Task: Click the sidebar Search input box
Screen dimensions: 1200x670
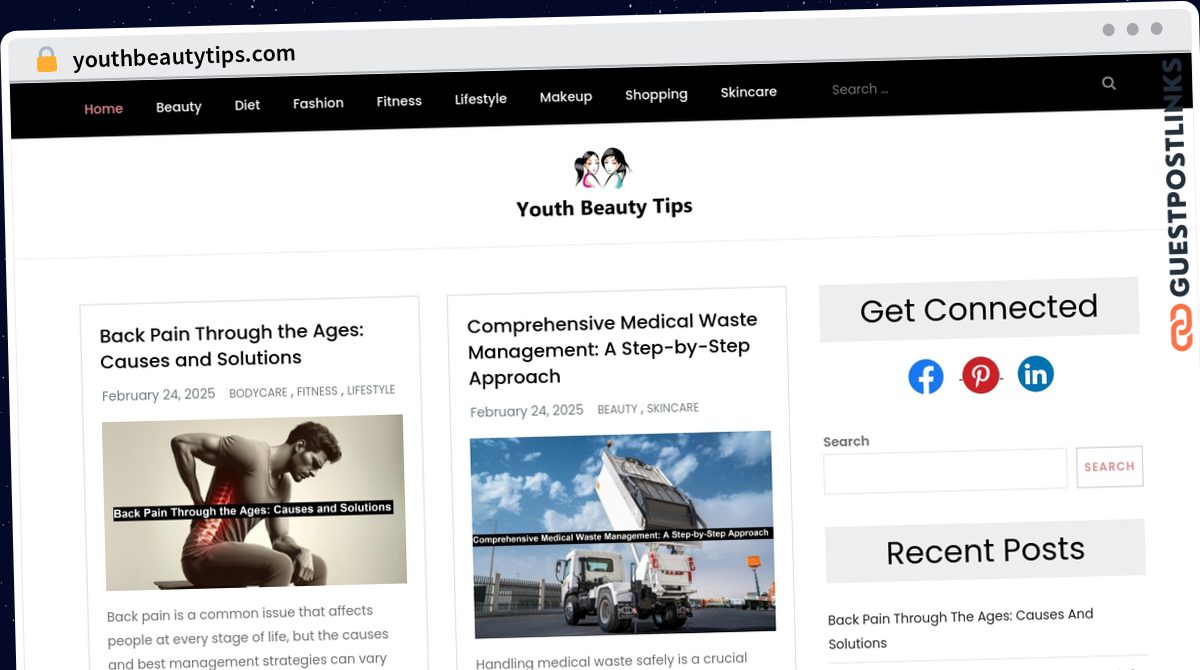Action: pos(945,470)
